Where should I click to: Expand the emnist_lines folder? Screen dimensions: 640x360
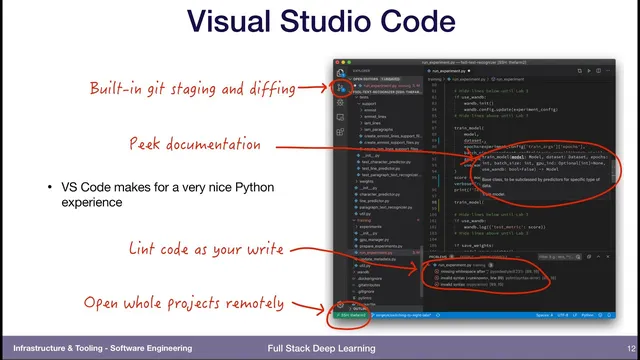pyautogui.click(x=375, y=117)
